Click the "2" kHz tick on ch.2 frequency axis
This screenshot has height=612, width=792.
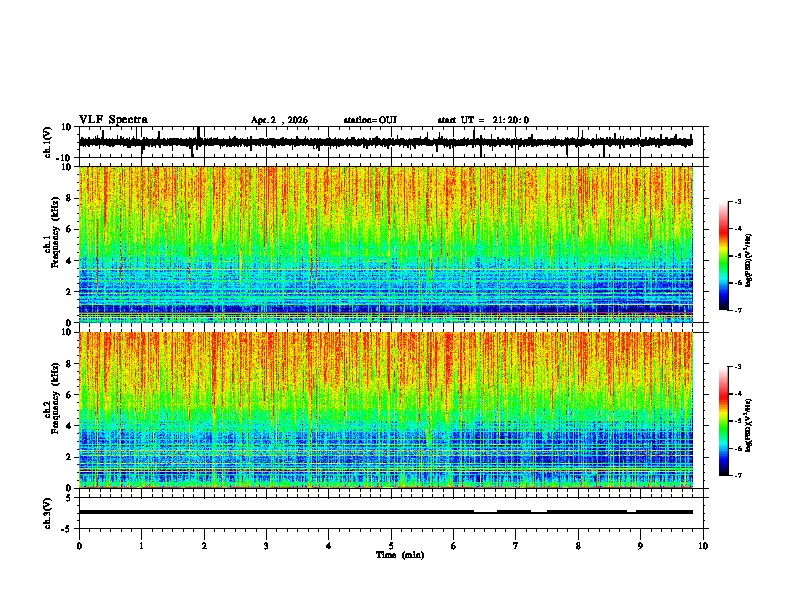[x=69, y=457]
